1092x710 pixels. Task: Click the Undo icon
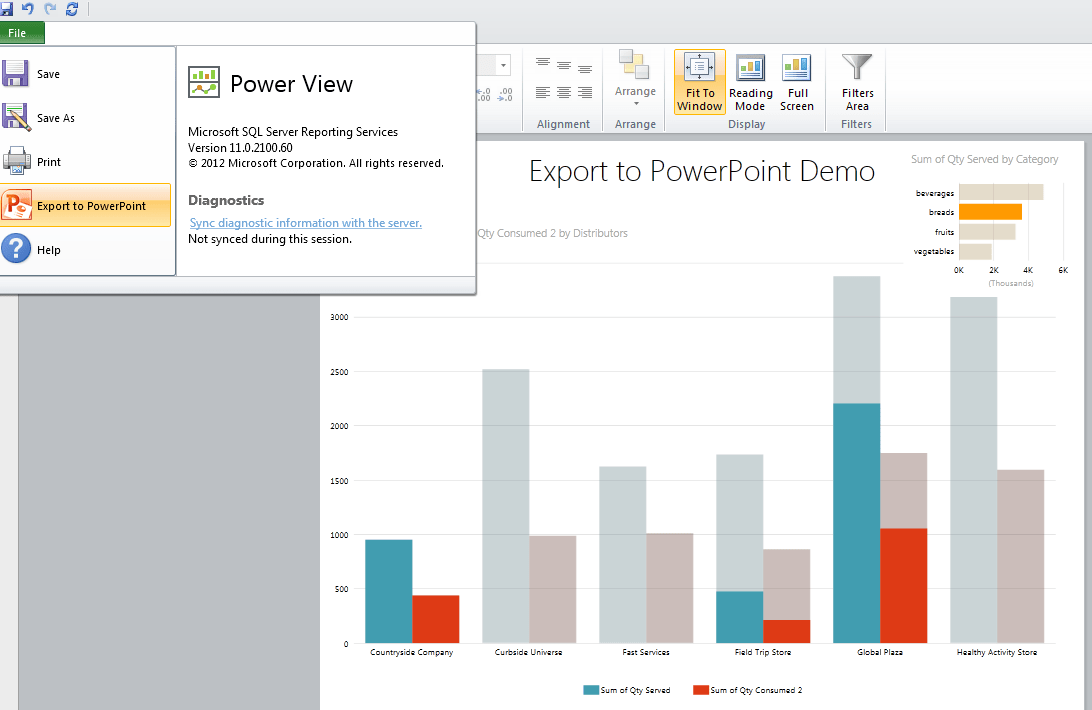tap(28, 10)
